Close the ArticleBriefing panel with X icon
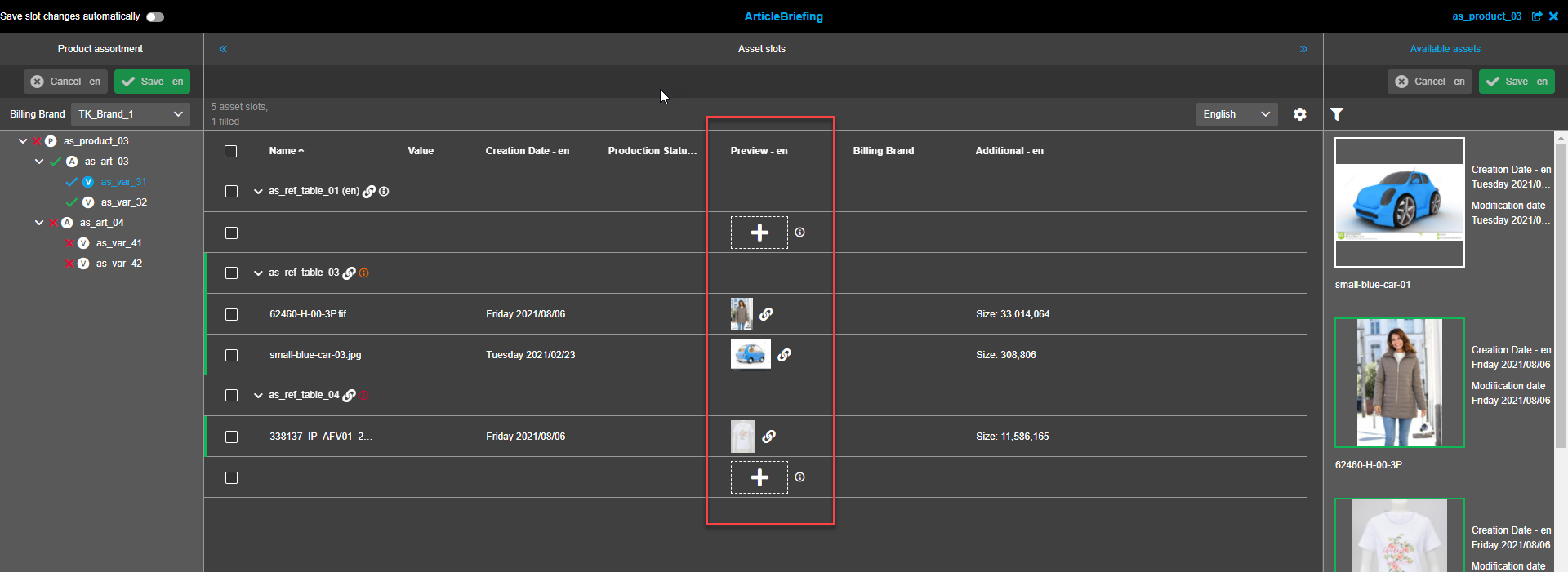 [x=1553, y=16]
